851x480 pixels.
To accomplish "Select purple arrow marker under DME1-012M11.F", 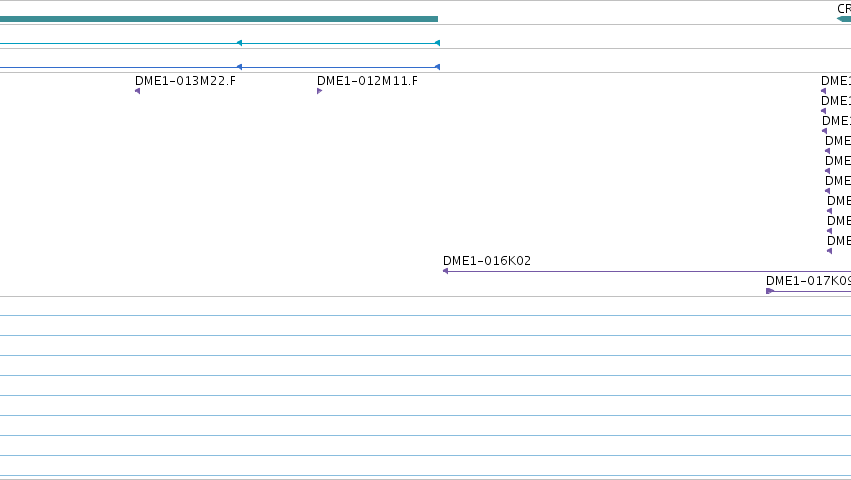I will 320,91.
